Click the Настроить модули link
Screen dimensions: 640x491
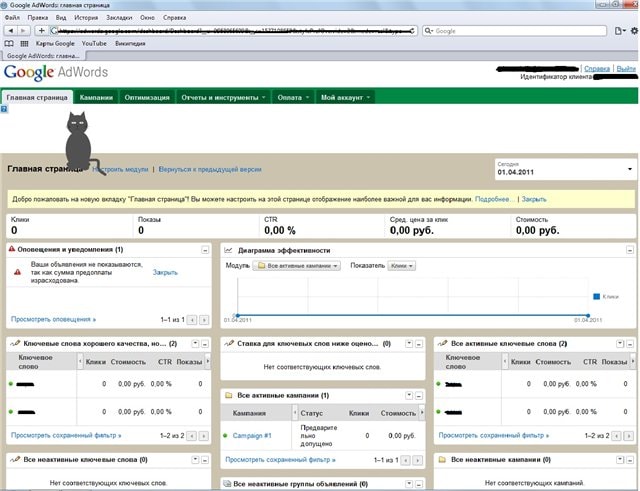[x=121, y=170]
